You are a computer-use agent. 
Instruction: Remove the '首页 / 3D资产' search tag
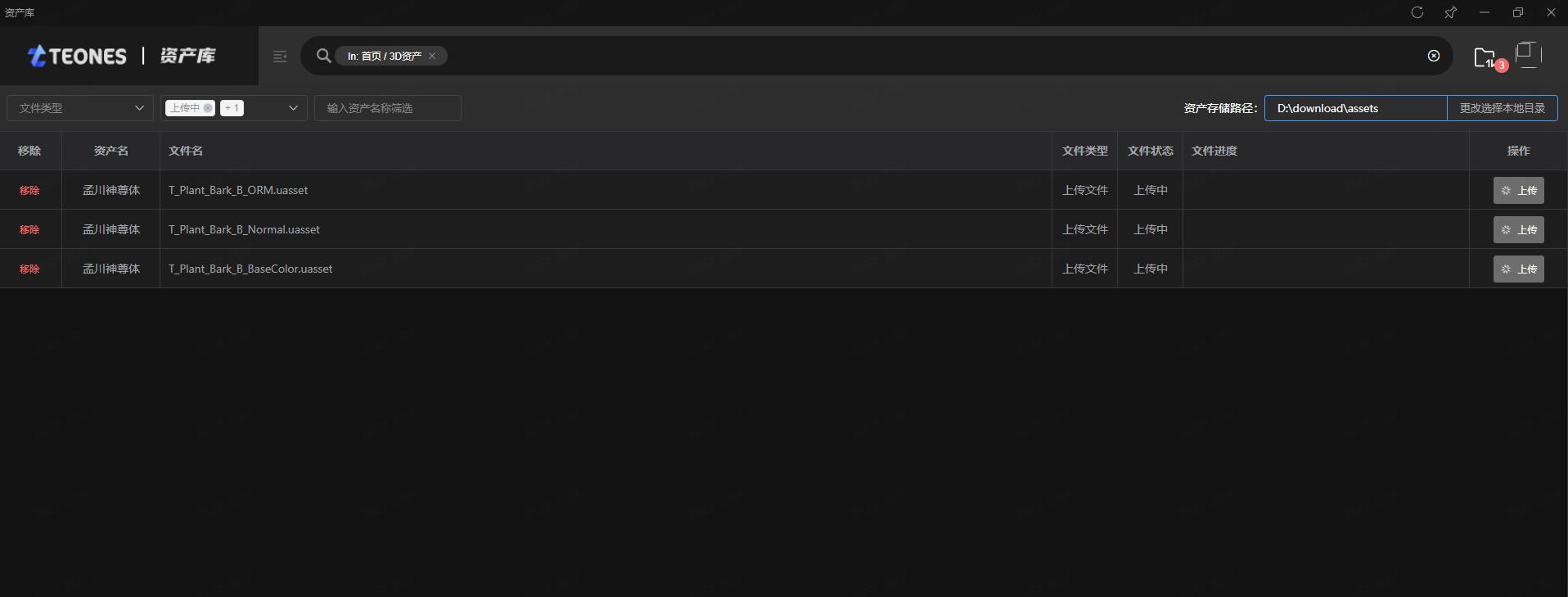click(432, 56)
